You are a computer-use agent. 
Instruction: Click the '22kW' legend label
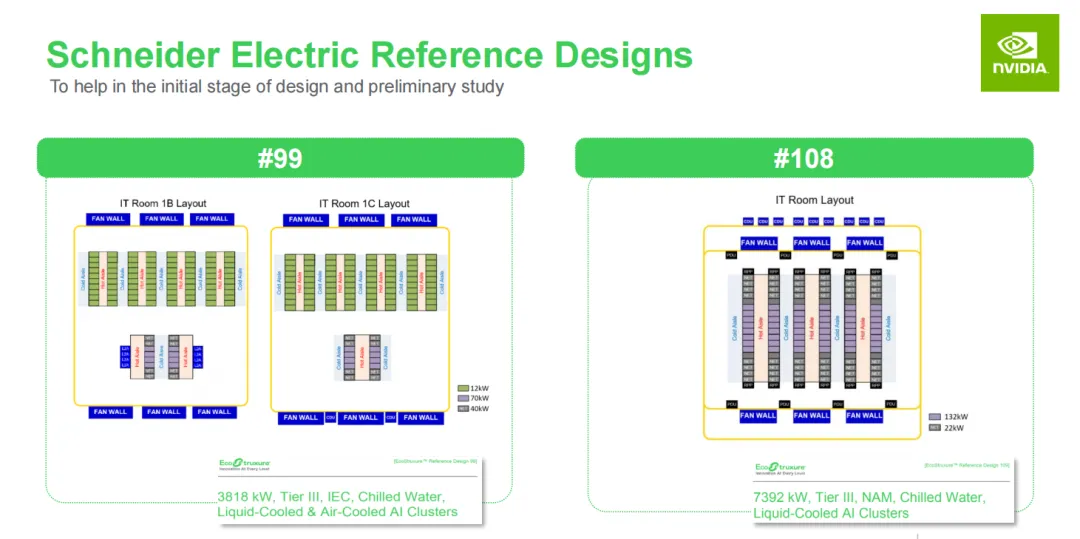point(953,427)
